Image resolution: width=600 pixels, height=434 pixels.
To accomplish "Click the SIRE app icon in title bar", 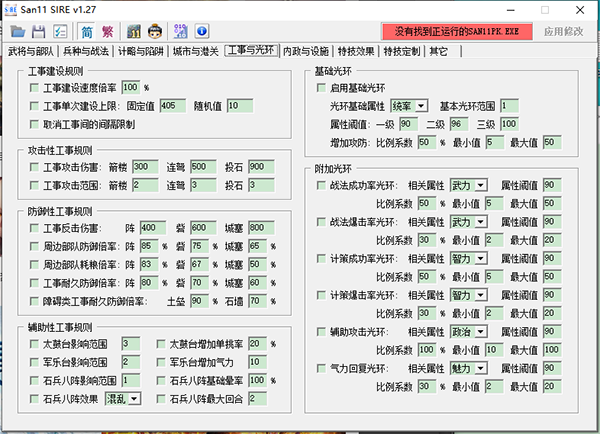I will click(x=10, y=10).
